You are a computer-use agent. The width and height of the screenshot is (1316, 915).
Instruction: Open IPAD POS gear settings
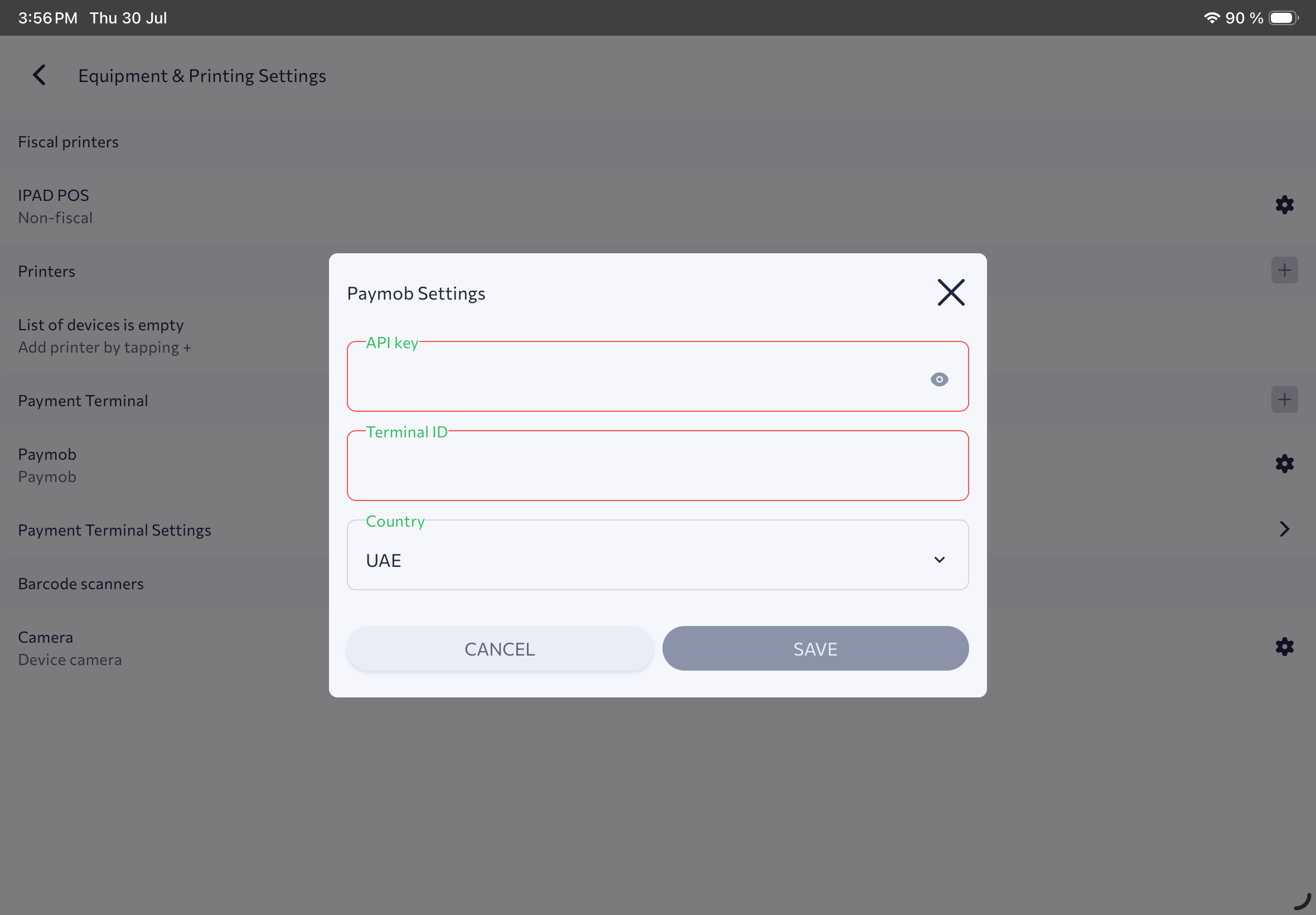1284,205
